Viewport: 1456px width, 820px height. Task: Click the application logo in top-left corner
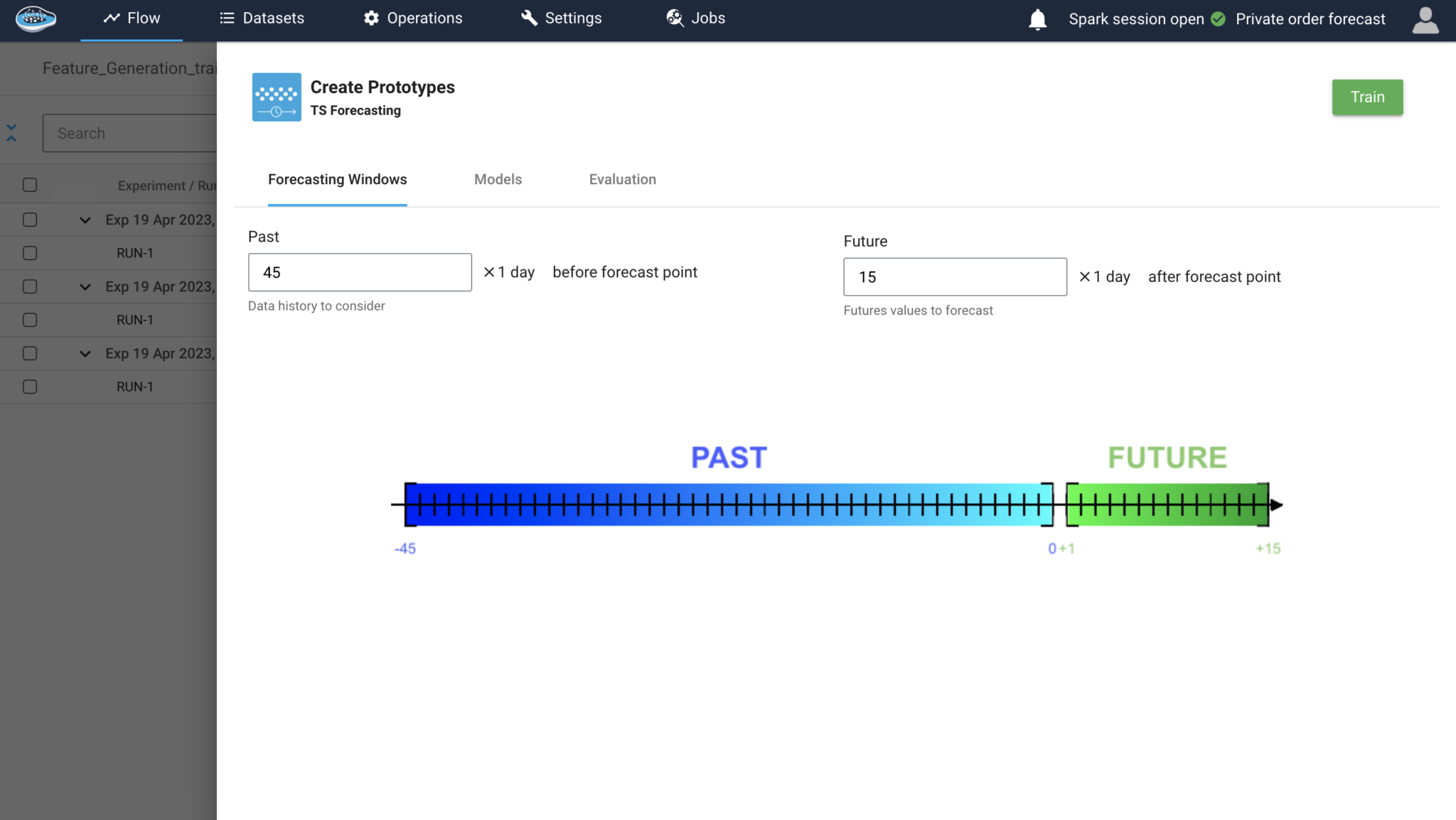coord(35,19)
